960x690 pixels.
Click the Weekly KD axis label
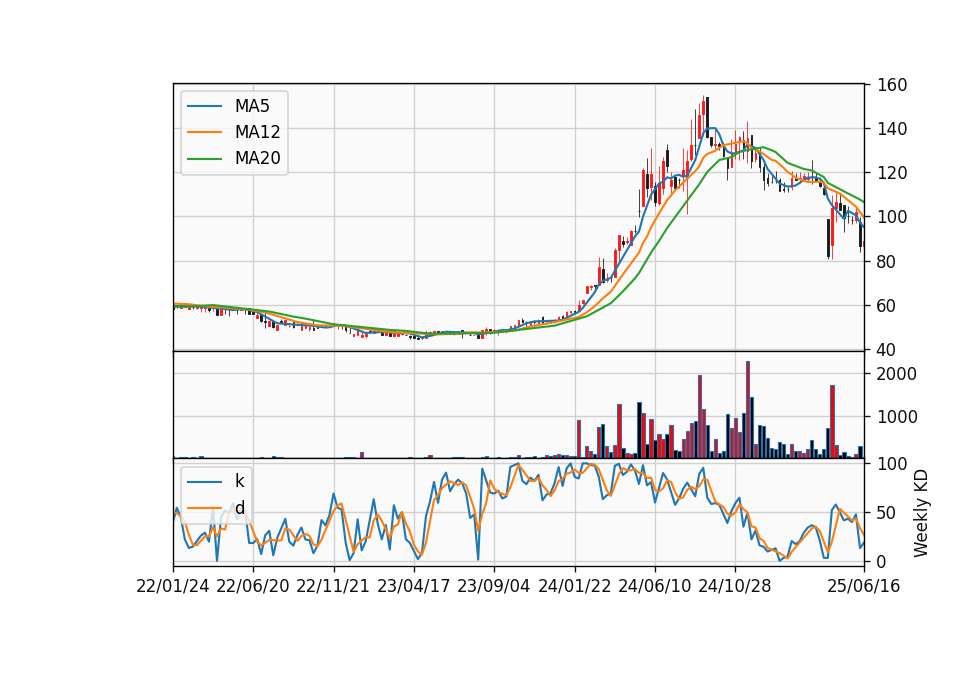coord(921,513)
